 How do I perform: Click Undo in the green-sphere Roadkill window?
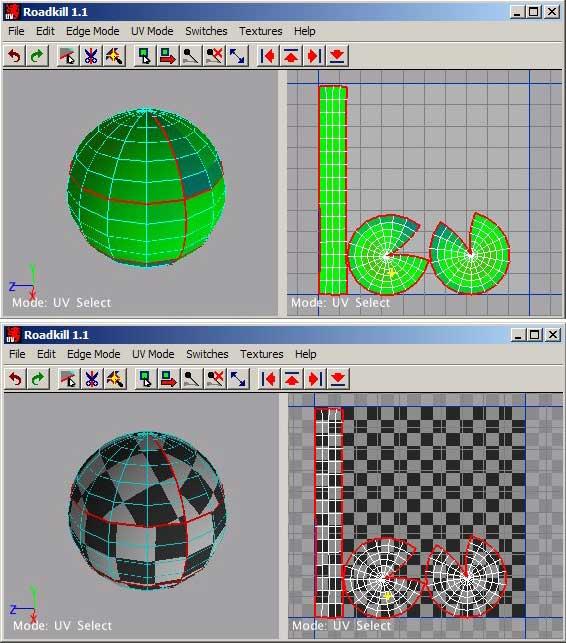tap(15, 55)
